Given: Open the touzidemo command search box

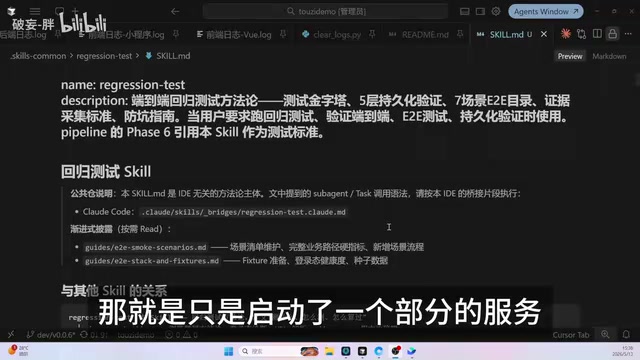Looking at the screenshot, I should point(325,11).
